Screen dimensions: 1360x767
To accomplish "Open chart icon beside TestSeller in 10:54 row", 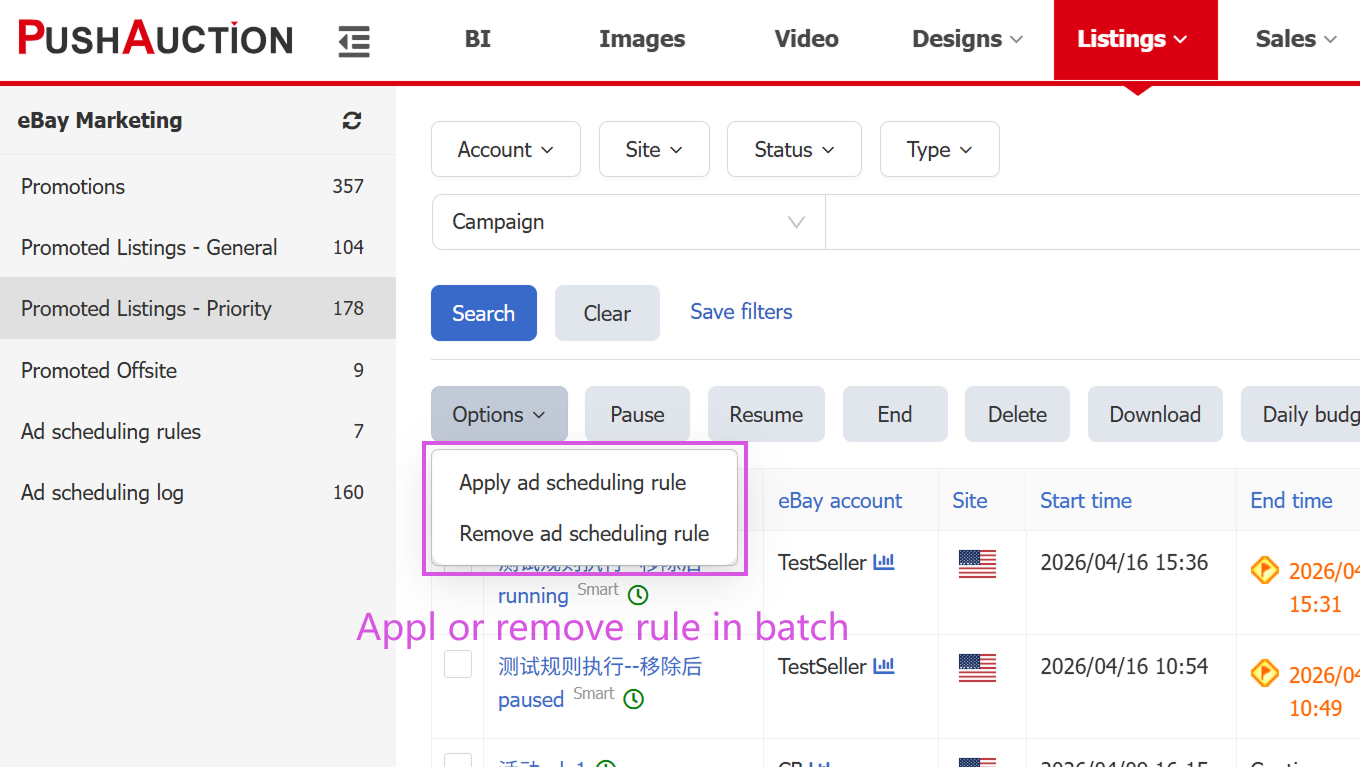I will click(x=883, y=667).
